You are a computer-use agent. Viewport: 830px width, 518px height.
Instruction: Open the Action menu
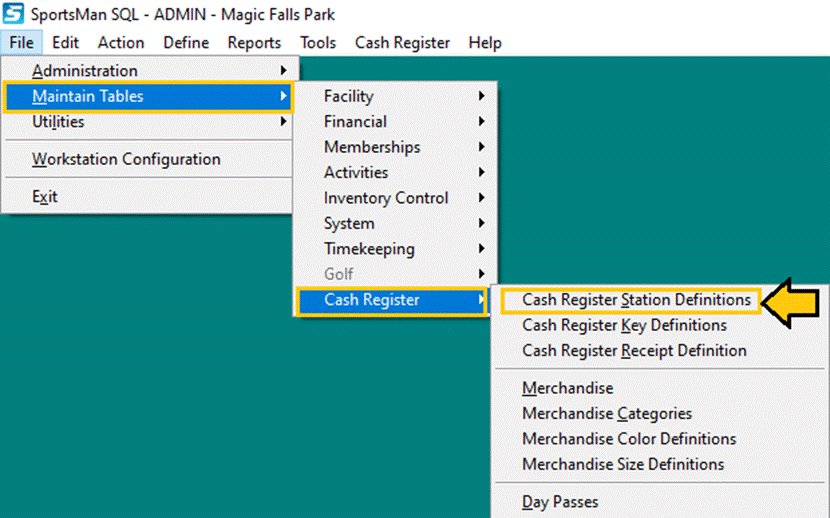tap(121, 42)
